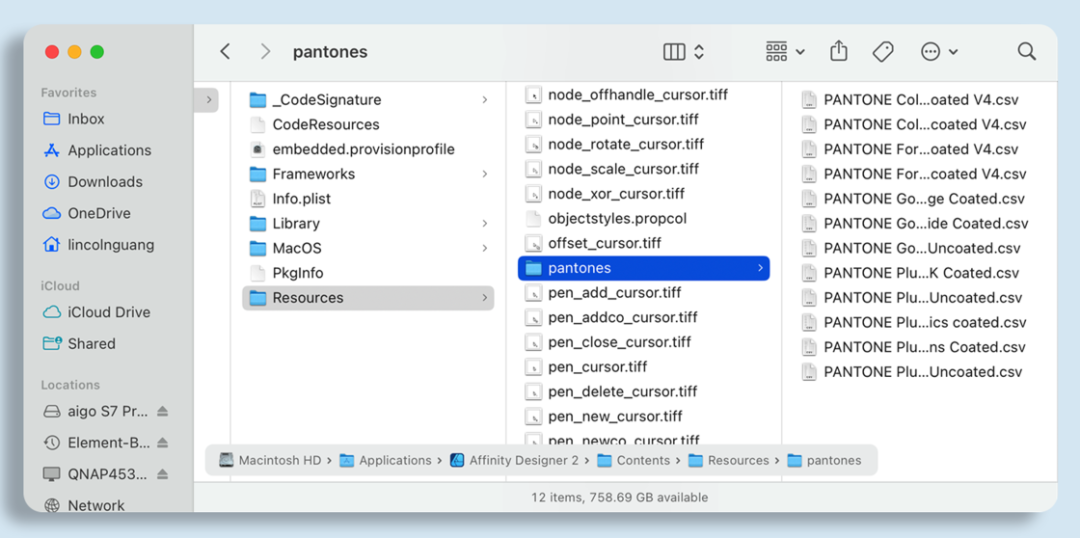Select the Resources folder
This screenshot has height=538, width=1080.
[308, 298]
